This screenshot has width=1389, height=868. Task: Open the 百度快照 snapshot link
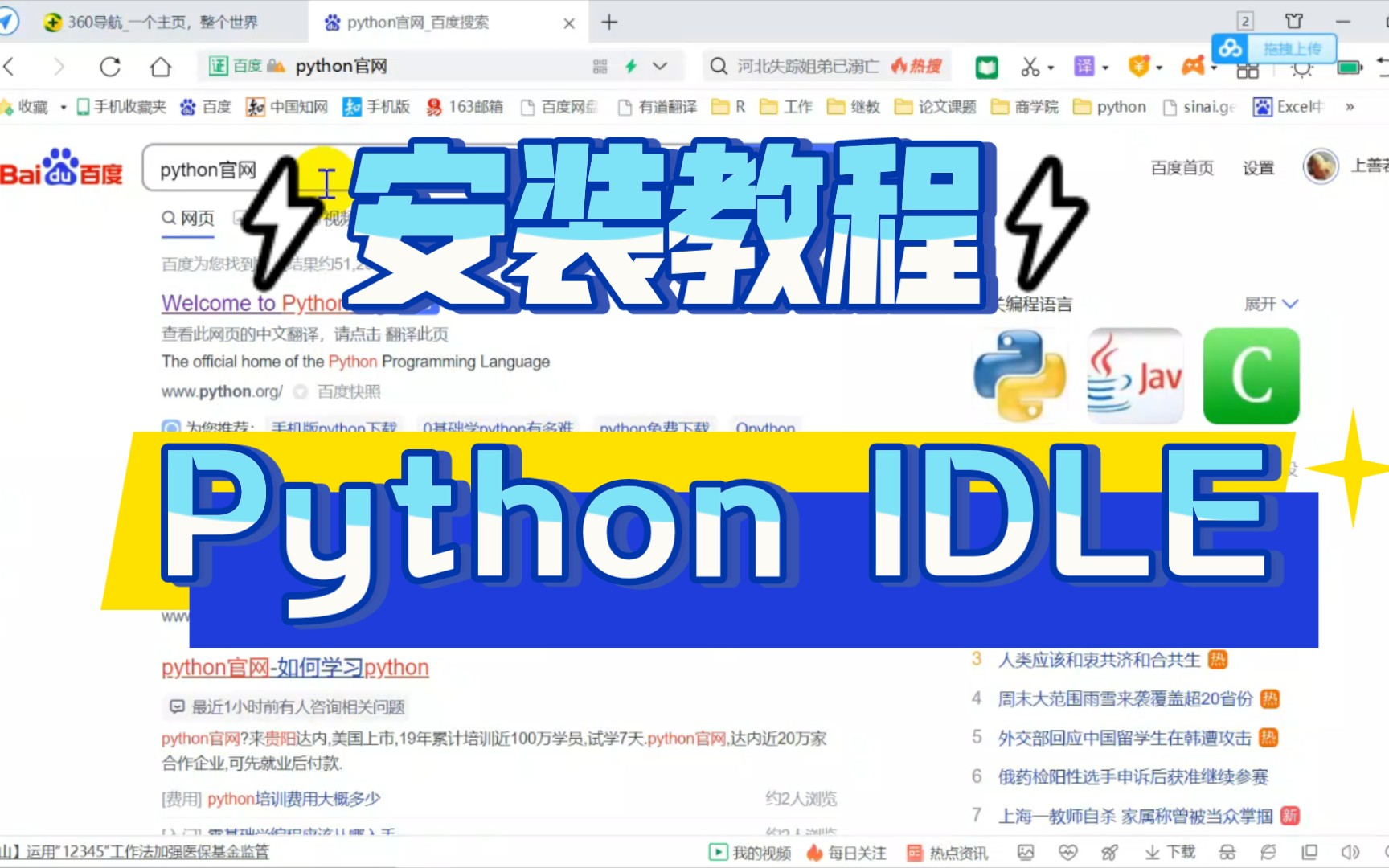coord(348,391)
